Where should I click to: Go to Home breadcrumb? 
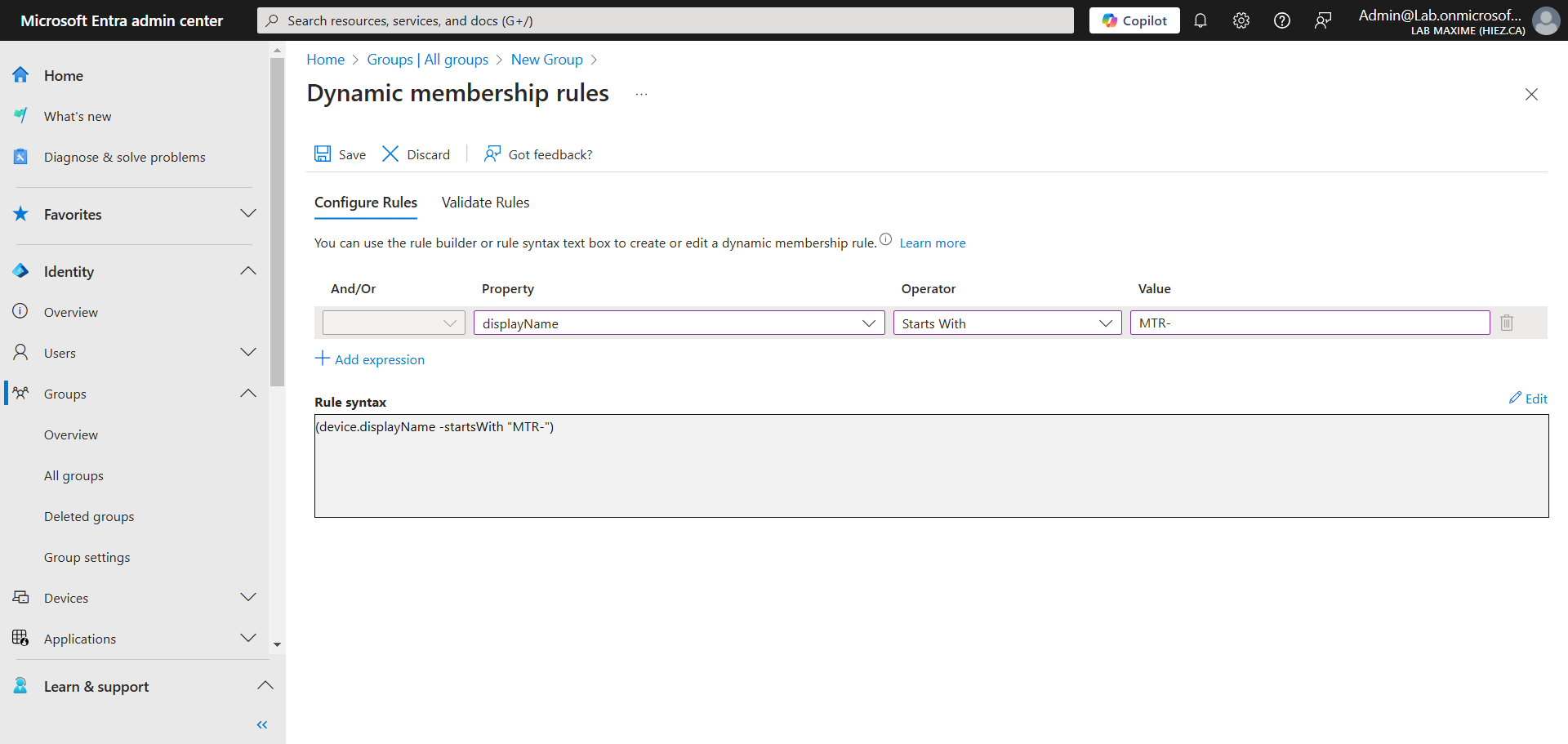tap(326, 60)
